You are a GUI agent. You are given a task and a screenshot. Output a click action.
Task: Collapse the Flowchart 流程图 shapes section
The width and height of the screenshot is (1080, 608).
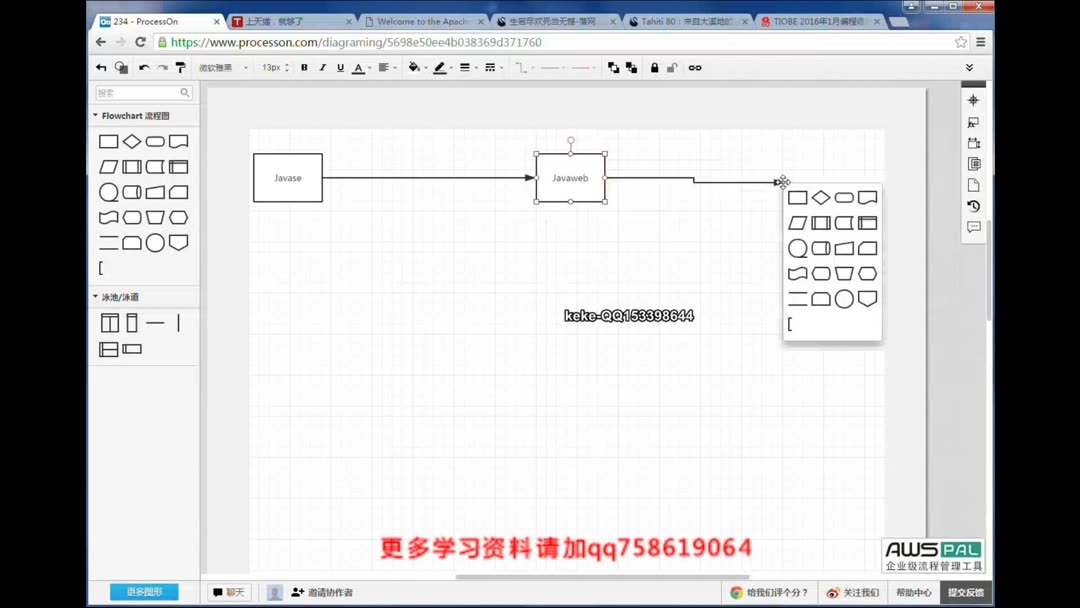pos(122,115)
